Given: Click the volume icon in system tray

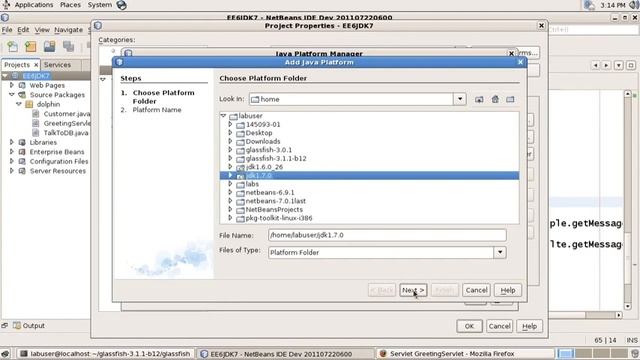Looking at the screenshot, I should point(634,5).
